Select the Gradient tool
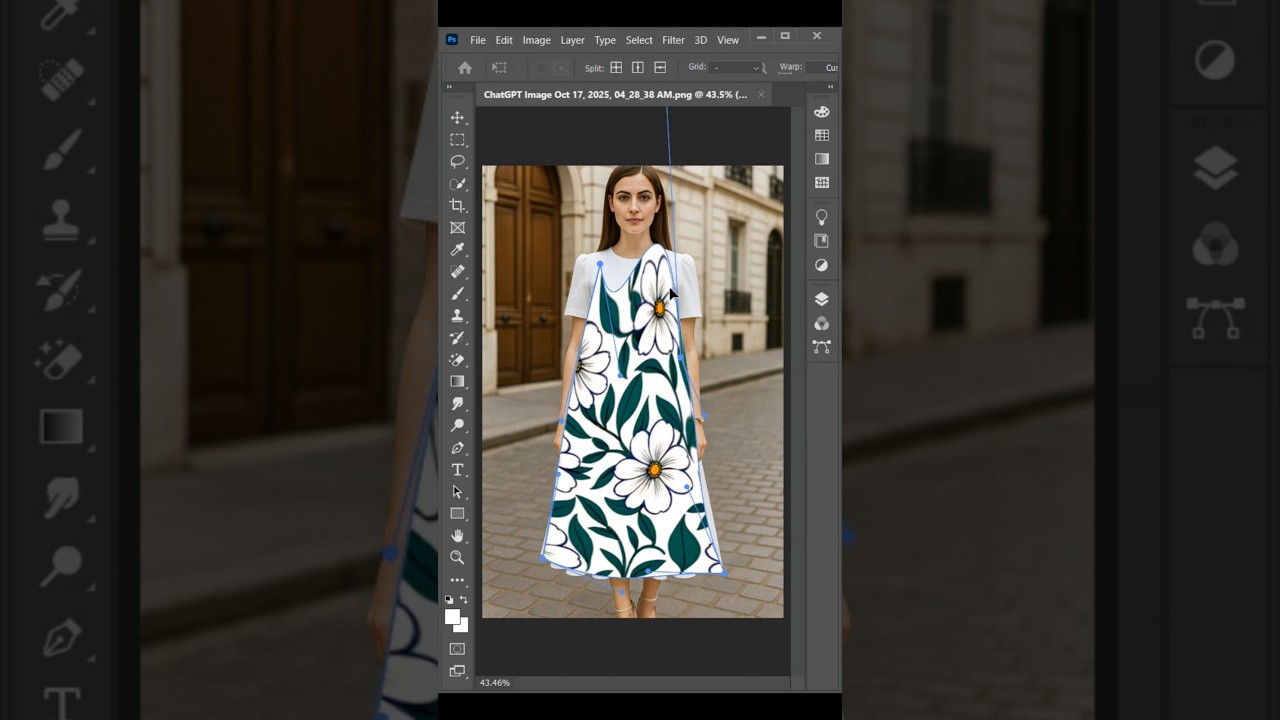 point(457,382)
